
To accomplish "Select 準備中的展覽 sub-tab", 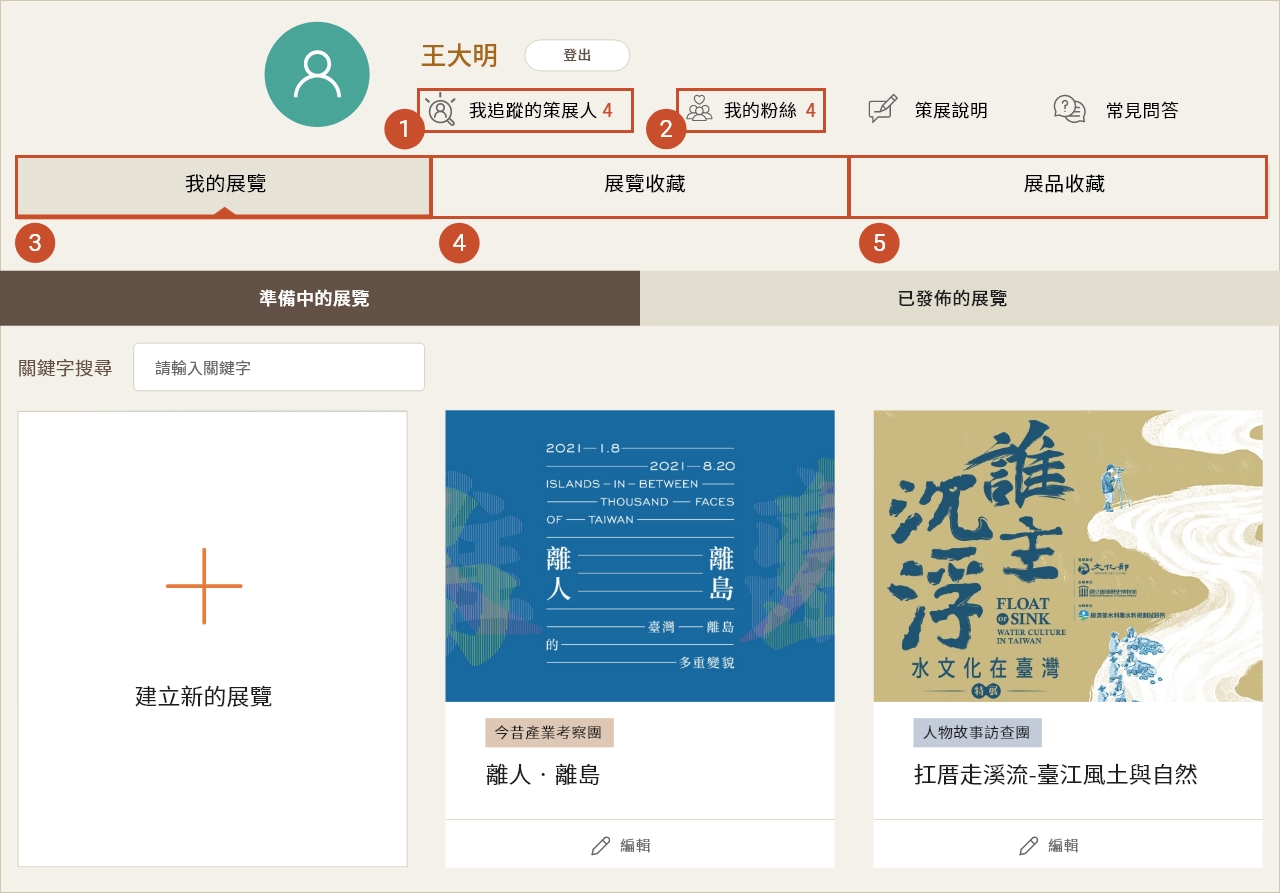I will point(320,298).
